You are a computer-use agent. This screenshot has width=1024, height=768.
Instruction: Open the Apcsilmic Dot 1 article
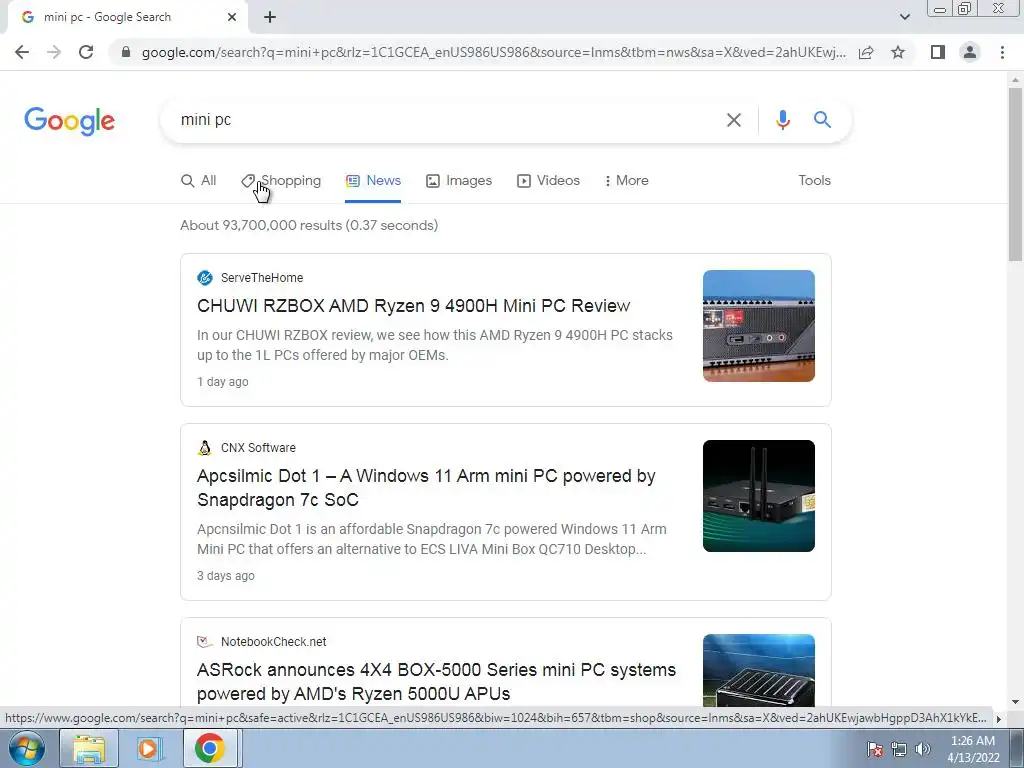tap(426, 488)
